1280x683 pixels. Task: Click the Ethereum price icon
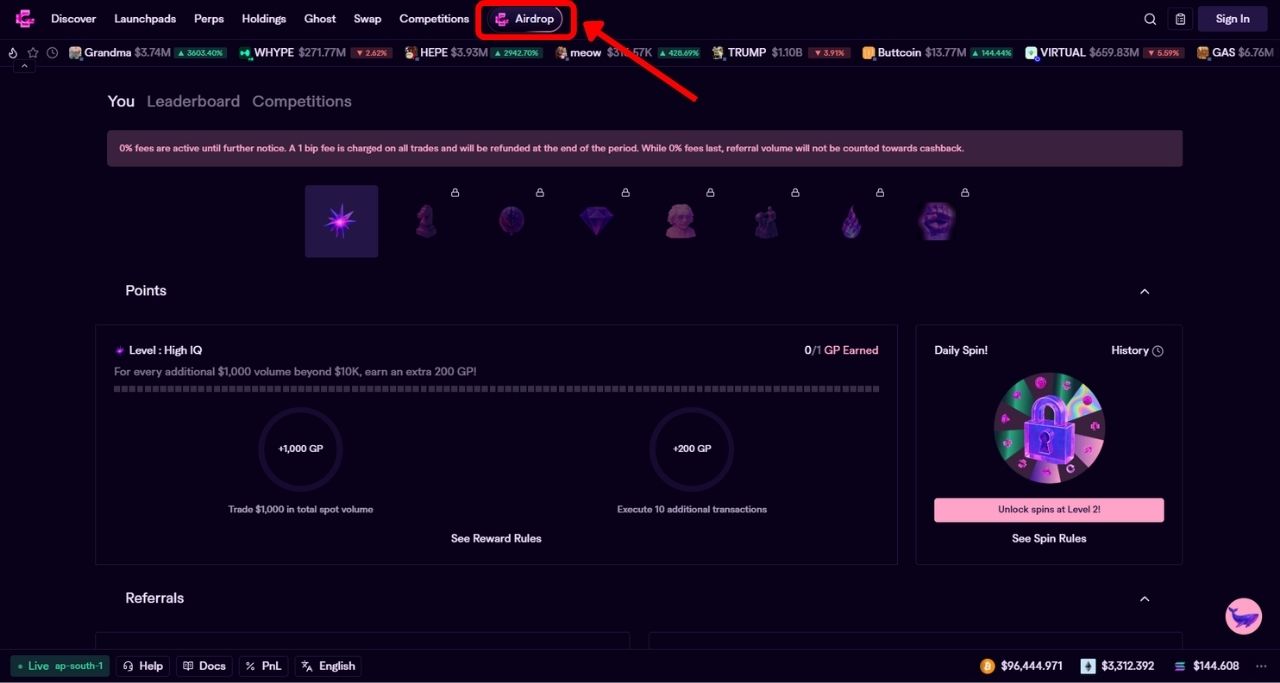[1088, 666]
